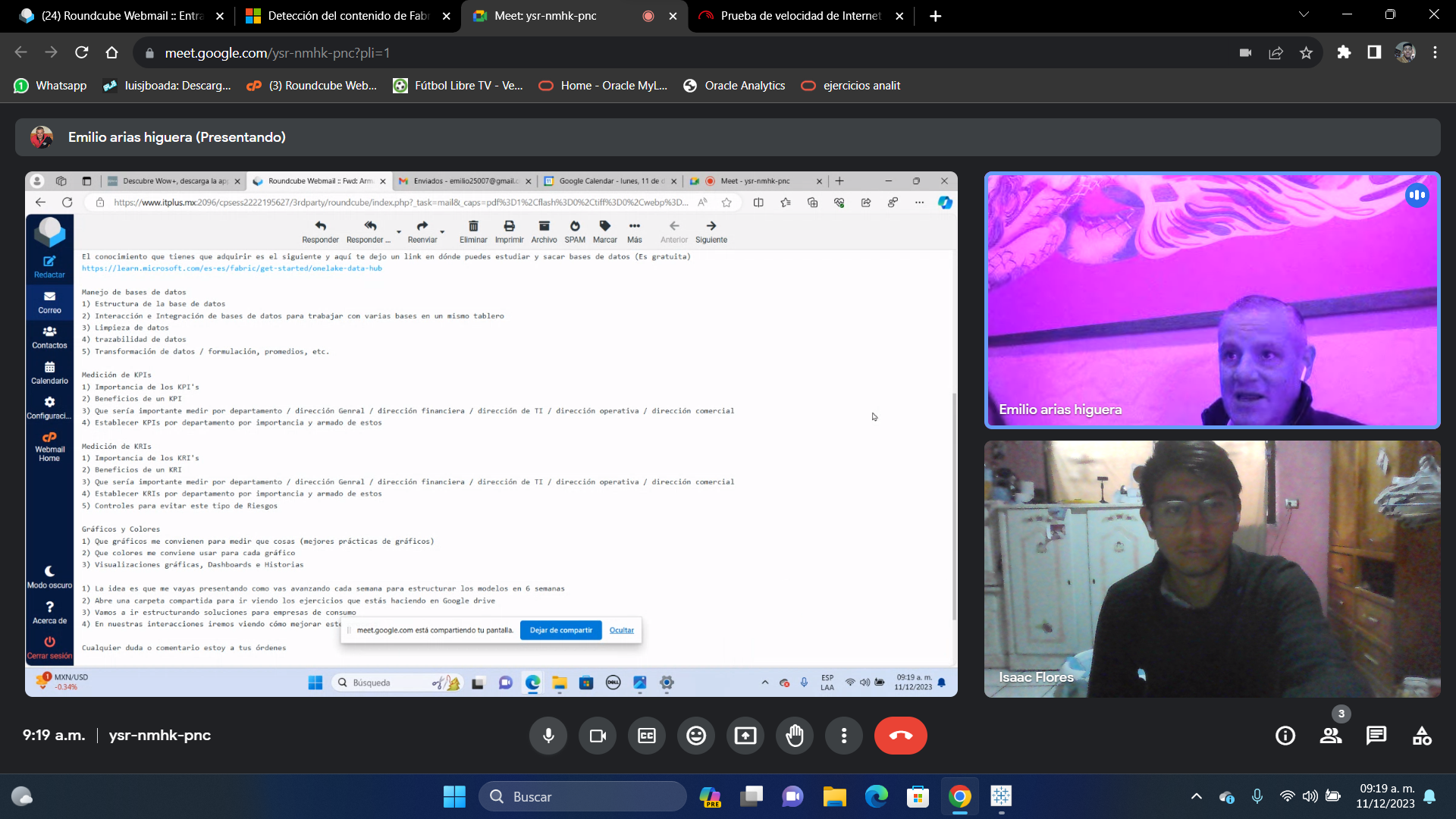
Task: Switch to Prueba de velocidad de Internet tab
Action: (x=800, y=16)
